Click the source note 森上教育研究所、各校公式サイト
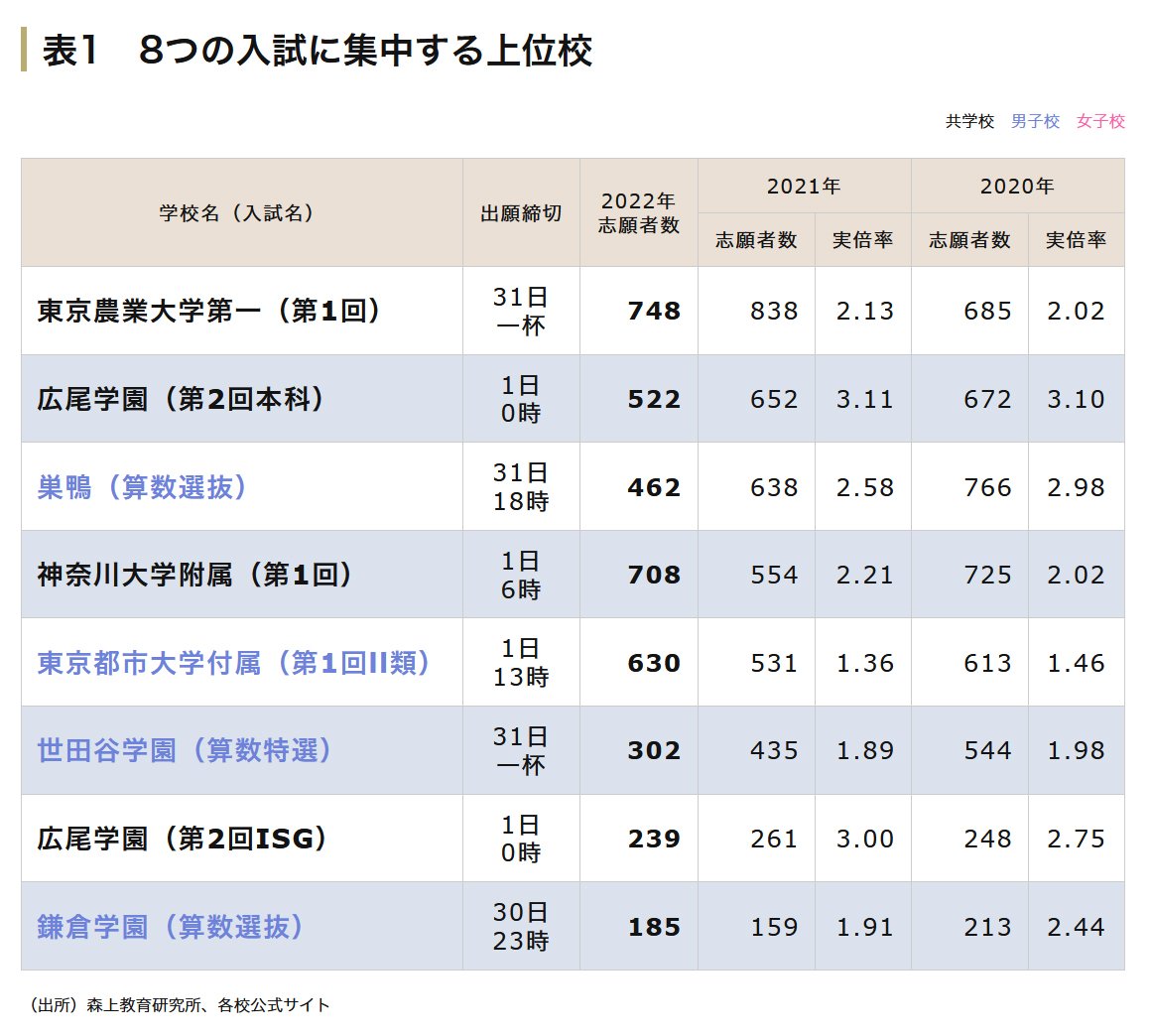1151x1036 pixels. tap(208, 1005)
